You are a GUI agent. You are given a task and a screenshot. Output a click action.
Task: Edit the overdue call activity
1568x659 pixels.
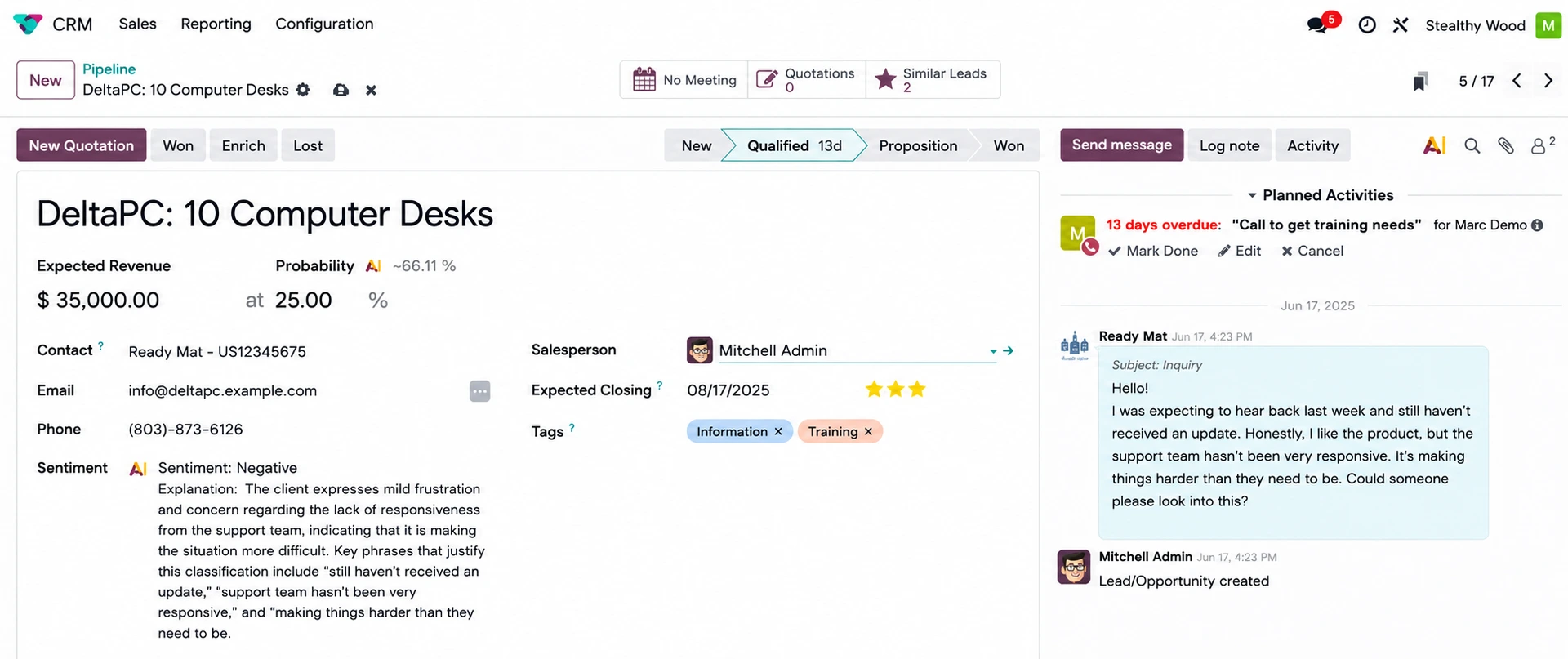click(1240, 252)
